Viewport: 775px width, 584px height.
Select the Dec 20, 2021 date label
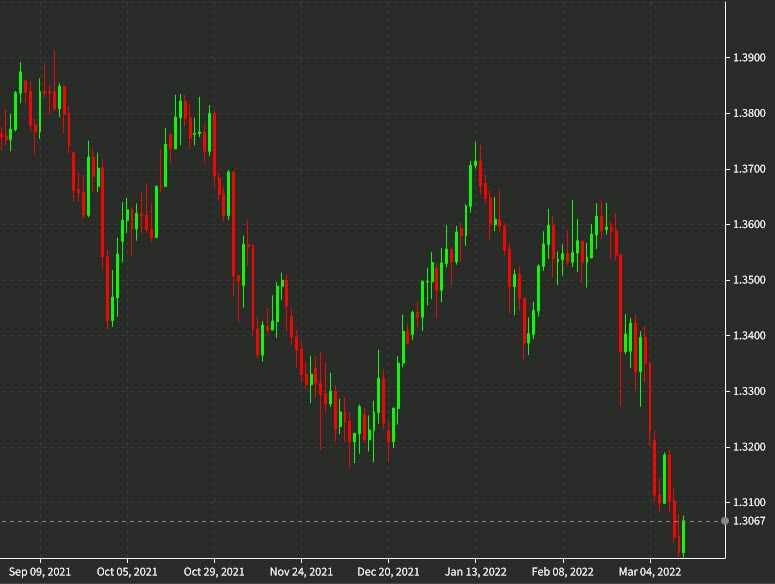click(388, 572)
